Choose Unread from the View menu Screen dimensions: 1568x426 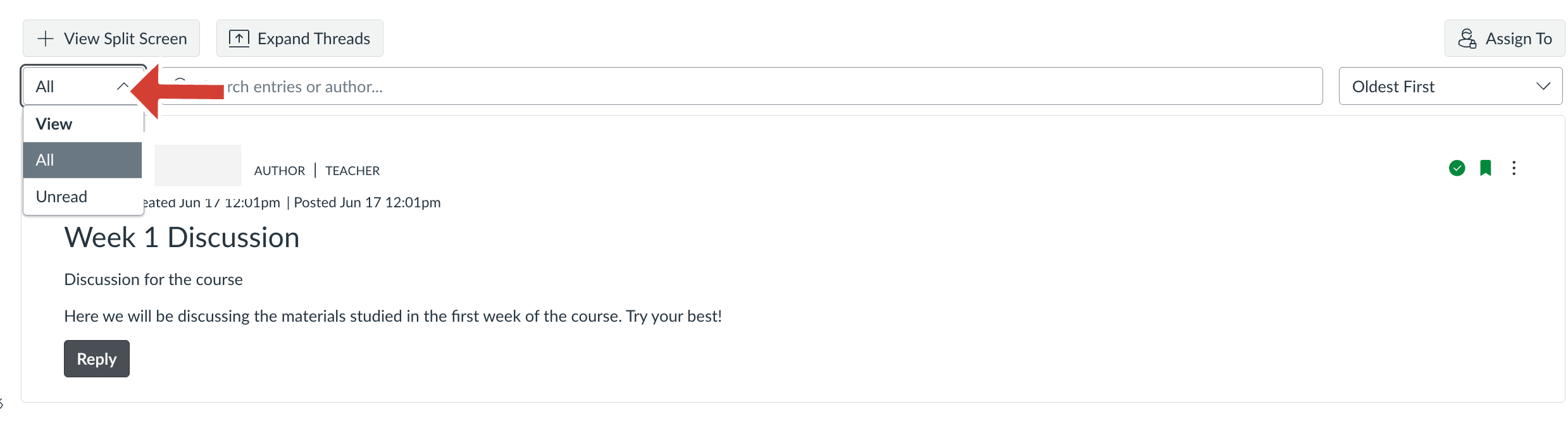[62, 197]
